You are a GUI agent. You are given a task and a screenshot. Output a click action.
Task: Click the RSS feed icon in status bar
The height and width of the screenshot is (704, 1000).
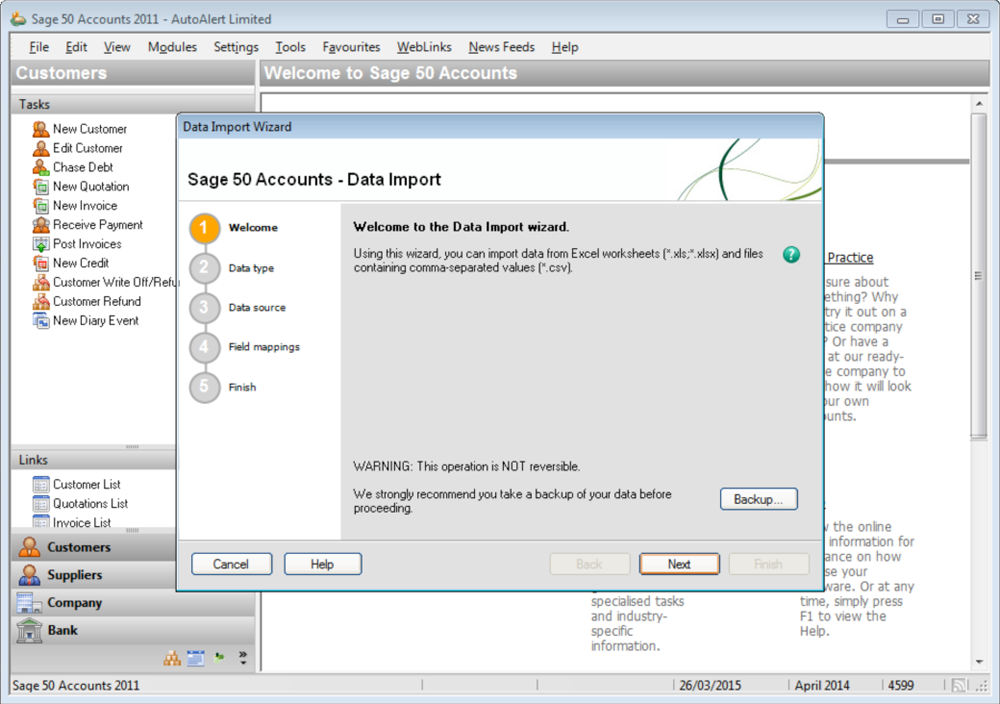point(959,686)
